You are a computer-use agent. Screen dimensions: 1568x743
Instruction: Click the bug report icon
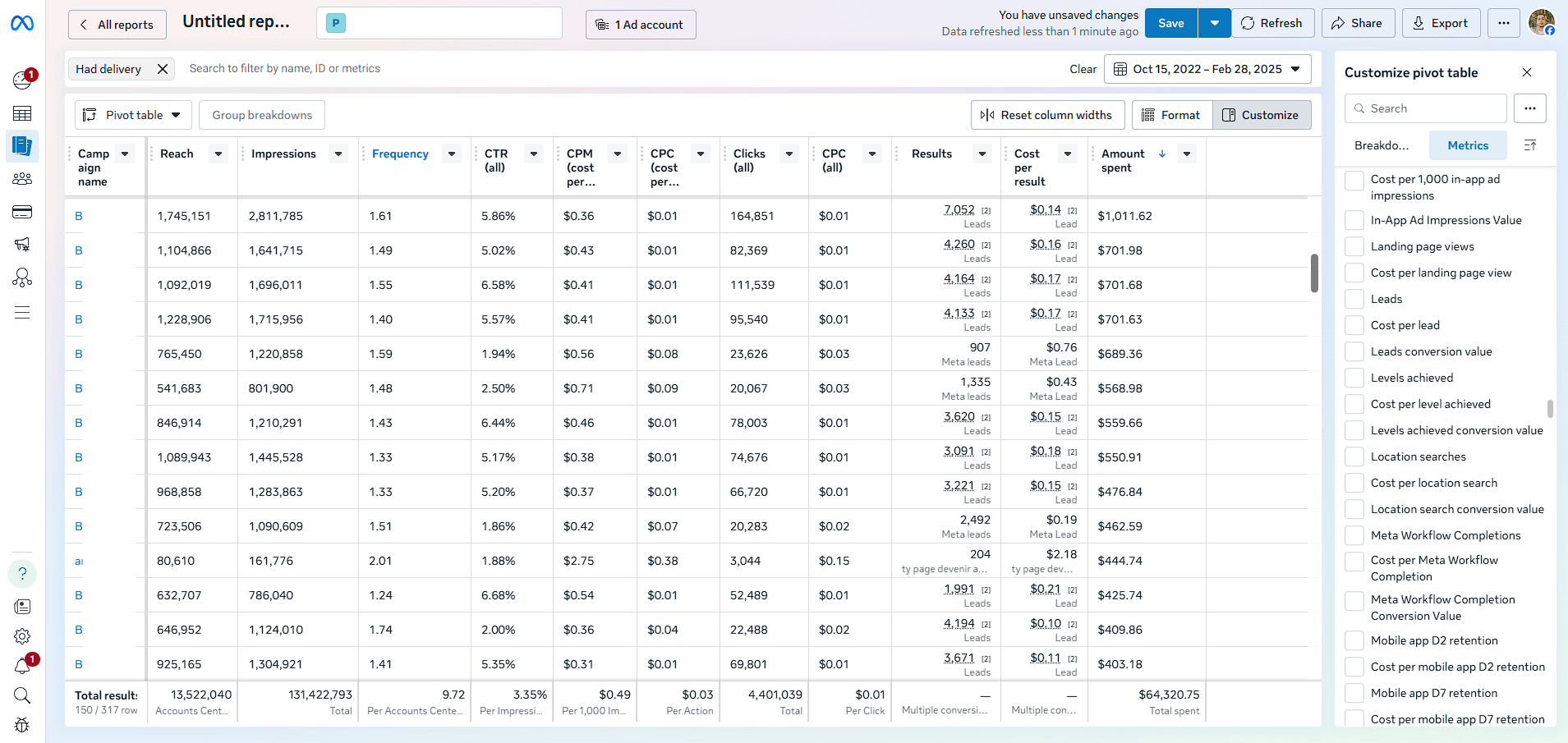pyautogui.click(x=22, y=725)
